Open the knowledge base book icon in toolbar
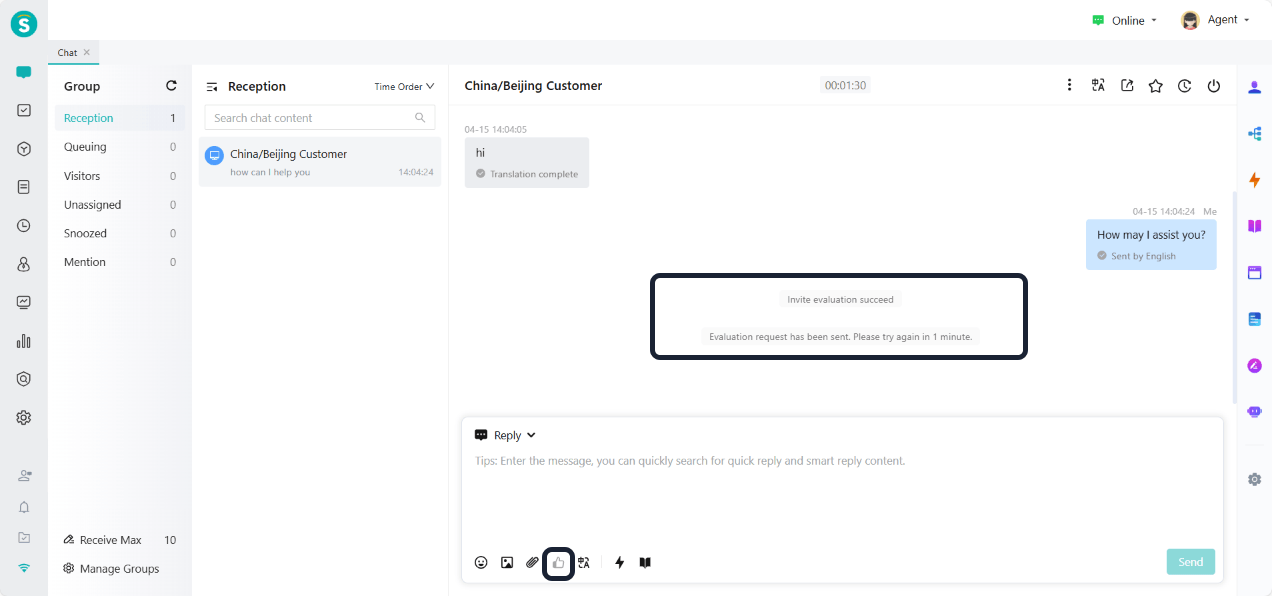The image size is (1272, 596). click(x=645, y=563)
